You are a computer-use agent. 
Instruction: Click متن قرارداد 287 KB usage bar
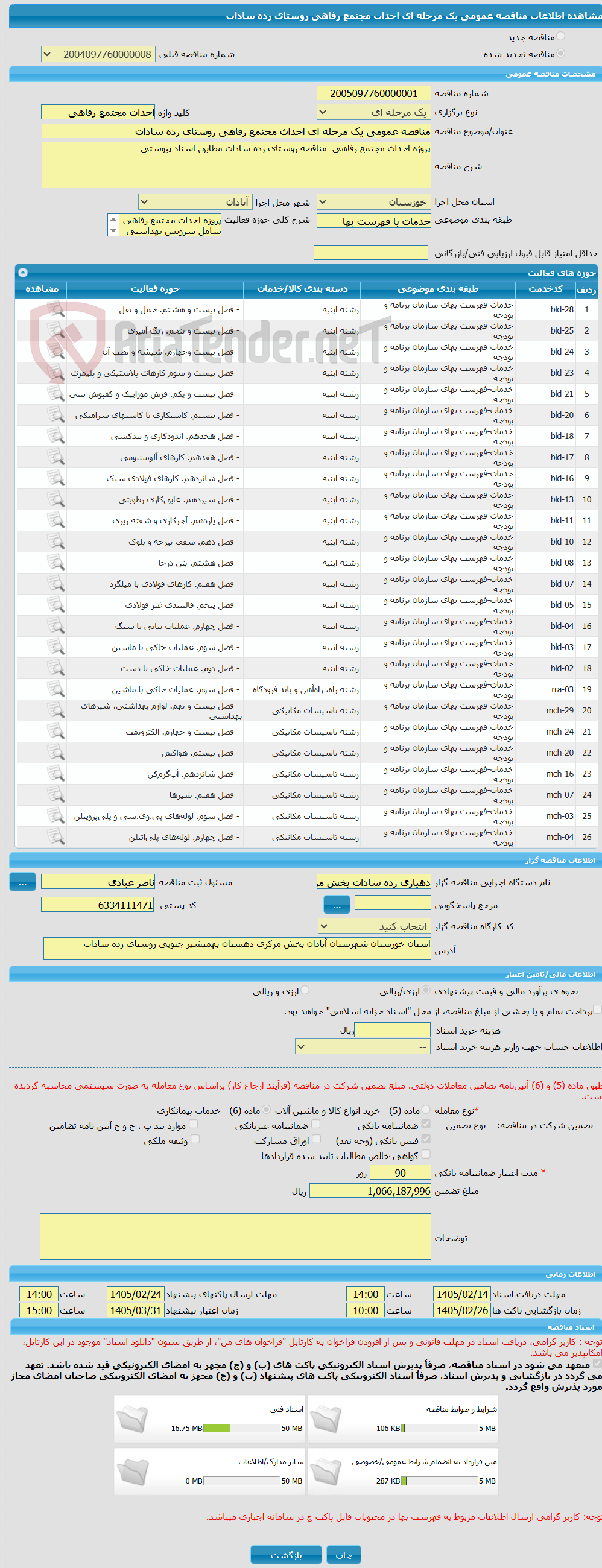(440, 1481)
